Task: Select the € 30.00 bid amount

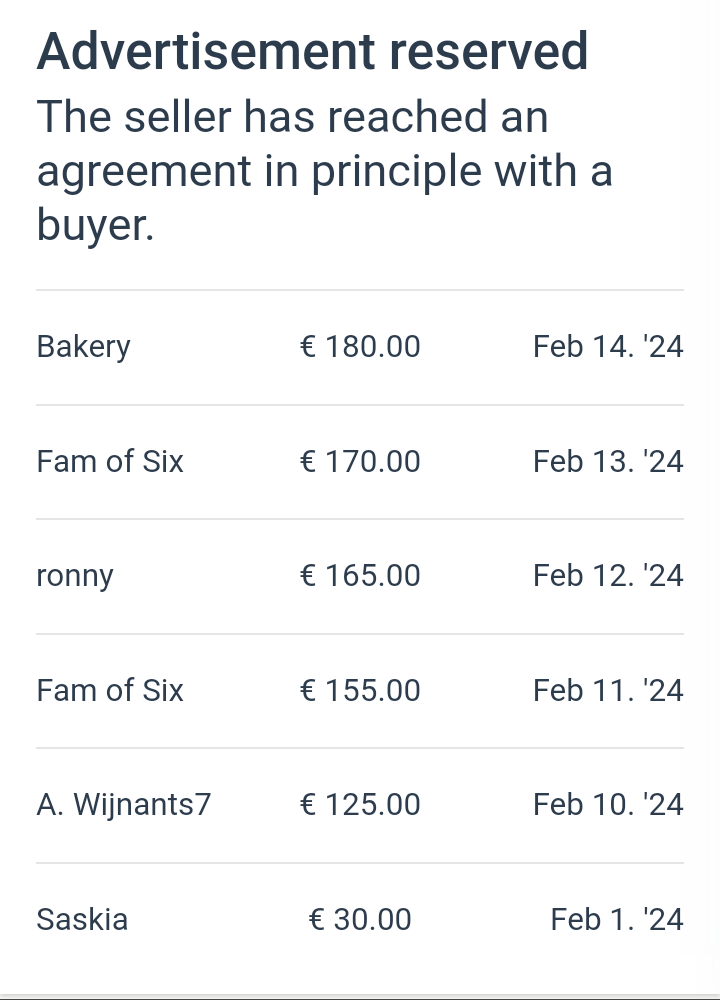Action: [360, 920]
